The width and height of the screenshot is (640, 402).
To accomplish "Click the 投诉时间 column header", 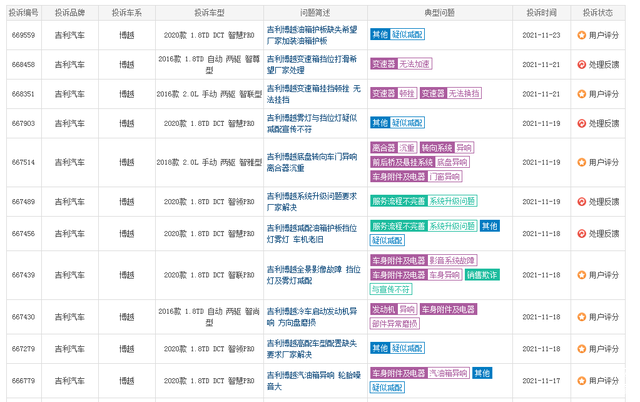I will pos(542,13).
